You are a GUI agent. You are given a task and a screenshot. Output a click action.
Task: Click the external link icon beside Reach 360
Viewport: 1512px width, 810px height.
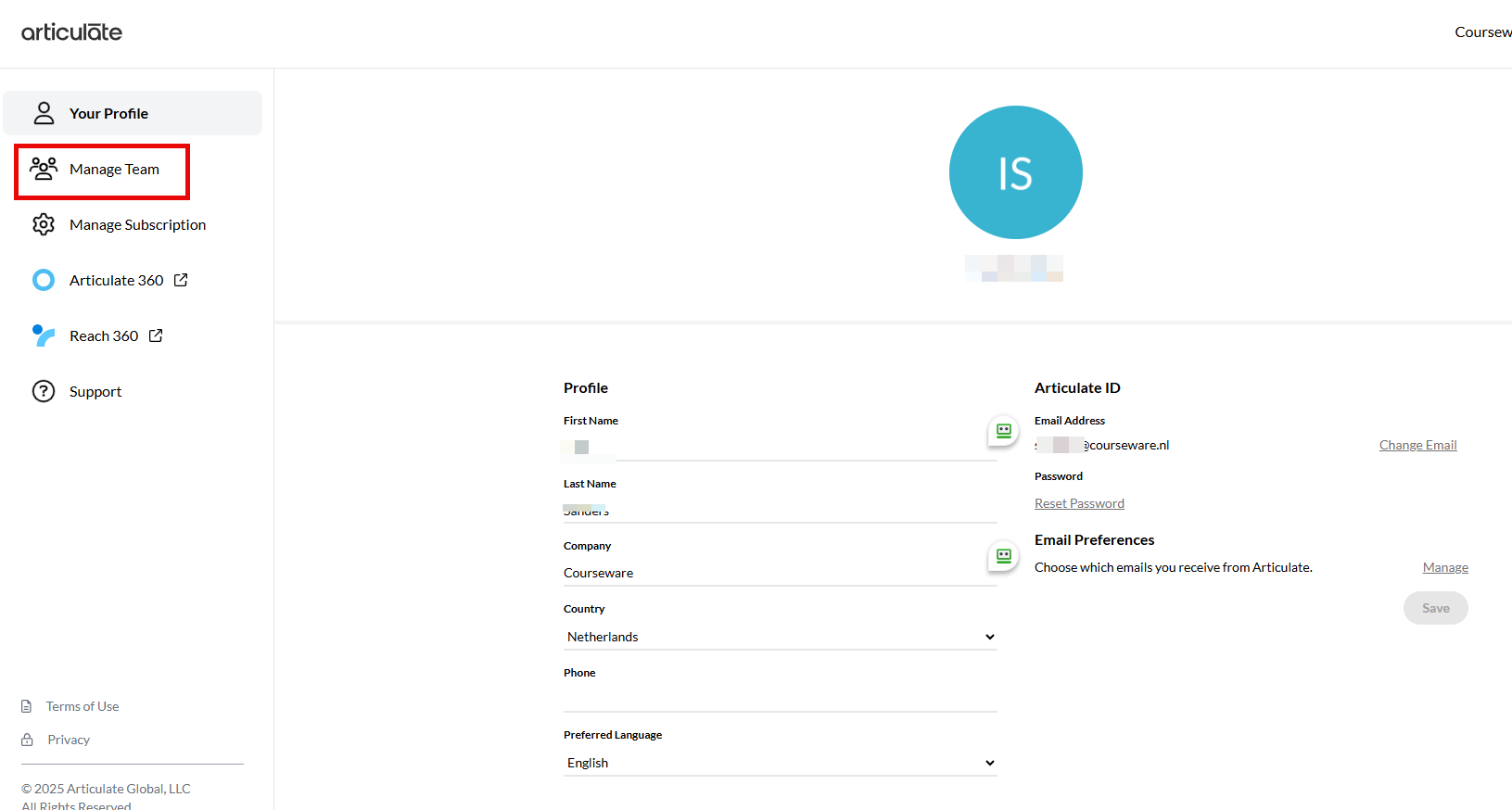click(156, 335)
